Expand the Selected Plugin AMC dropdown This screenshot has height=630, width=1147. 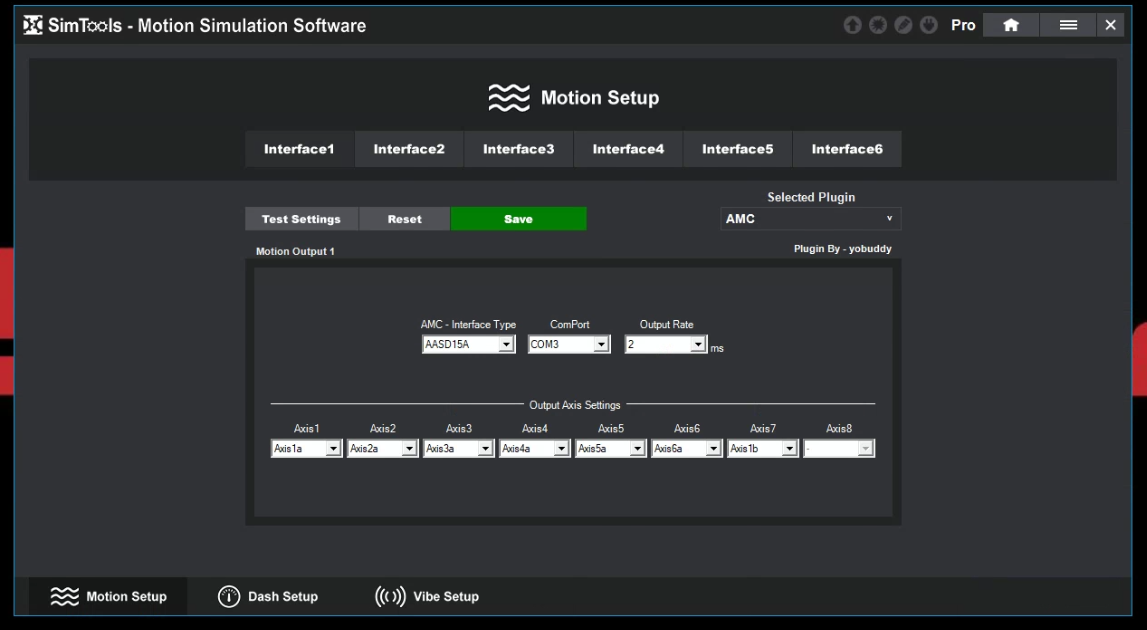(810, 219)
